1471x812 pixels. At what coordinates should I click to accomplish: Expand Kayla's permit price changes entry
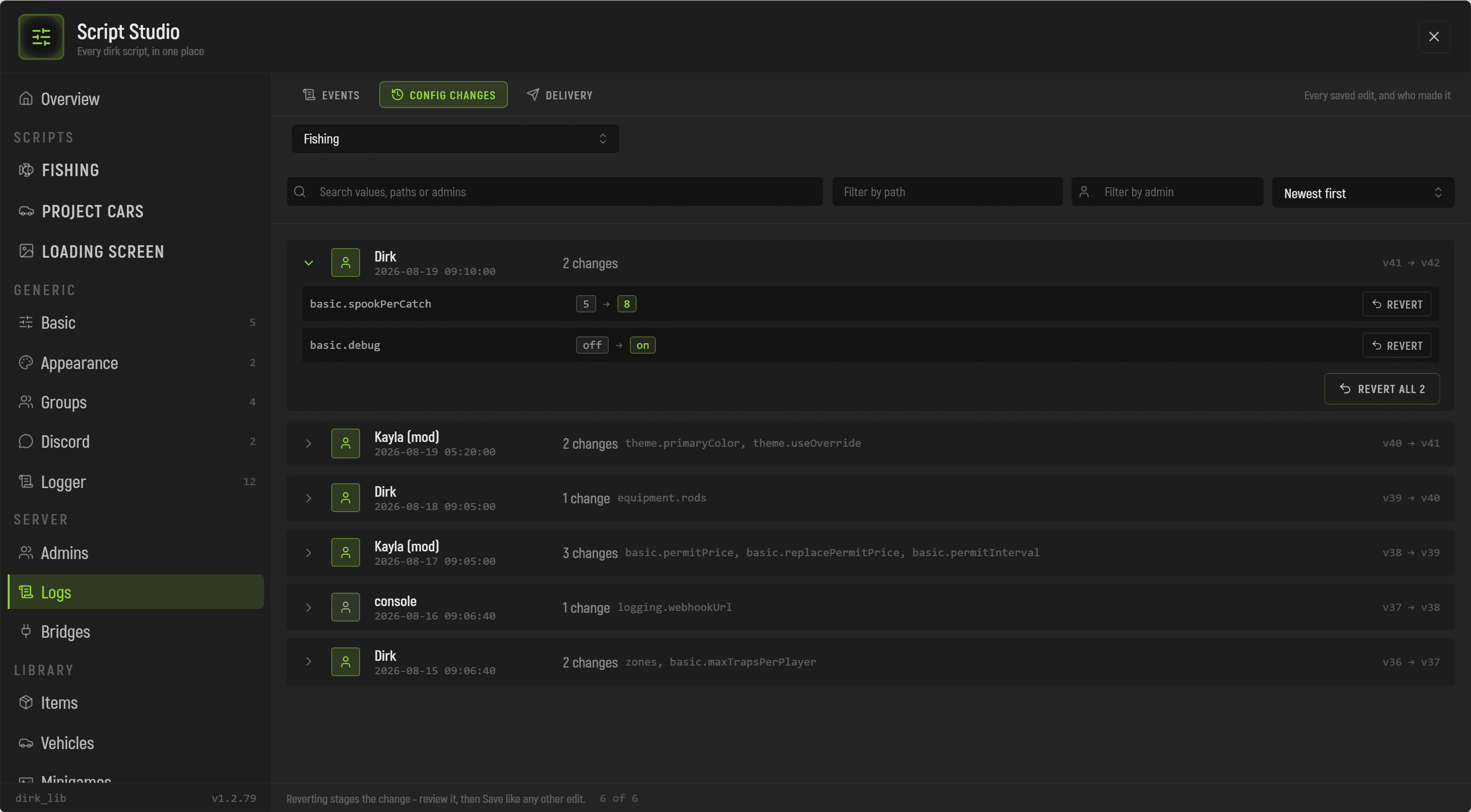point(309,553)
